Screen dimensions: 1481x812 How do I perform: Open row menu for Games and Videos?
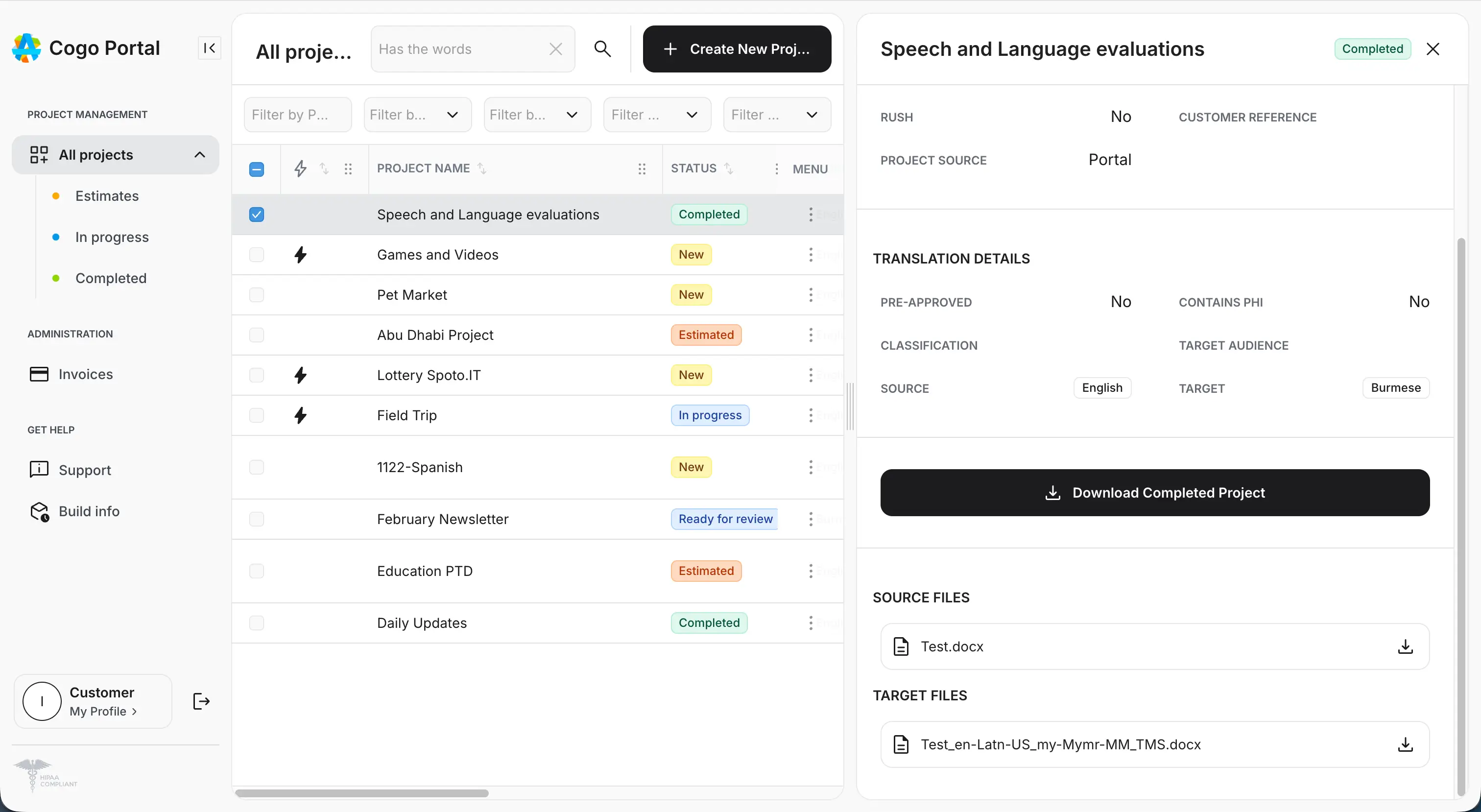point(811,255)
